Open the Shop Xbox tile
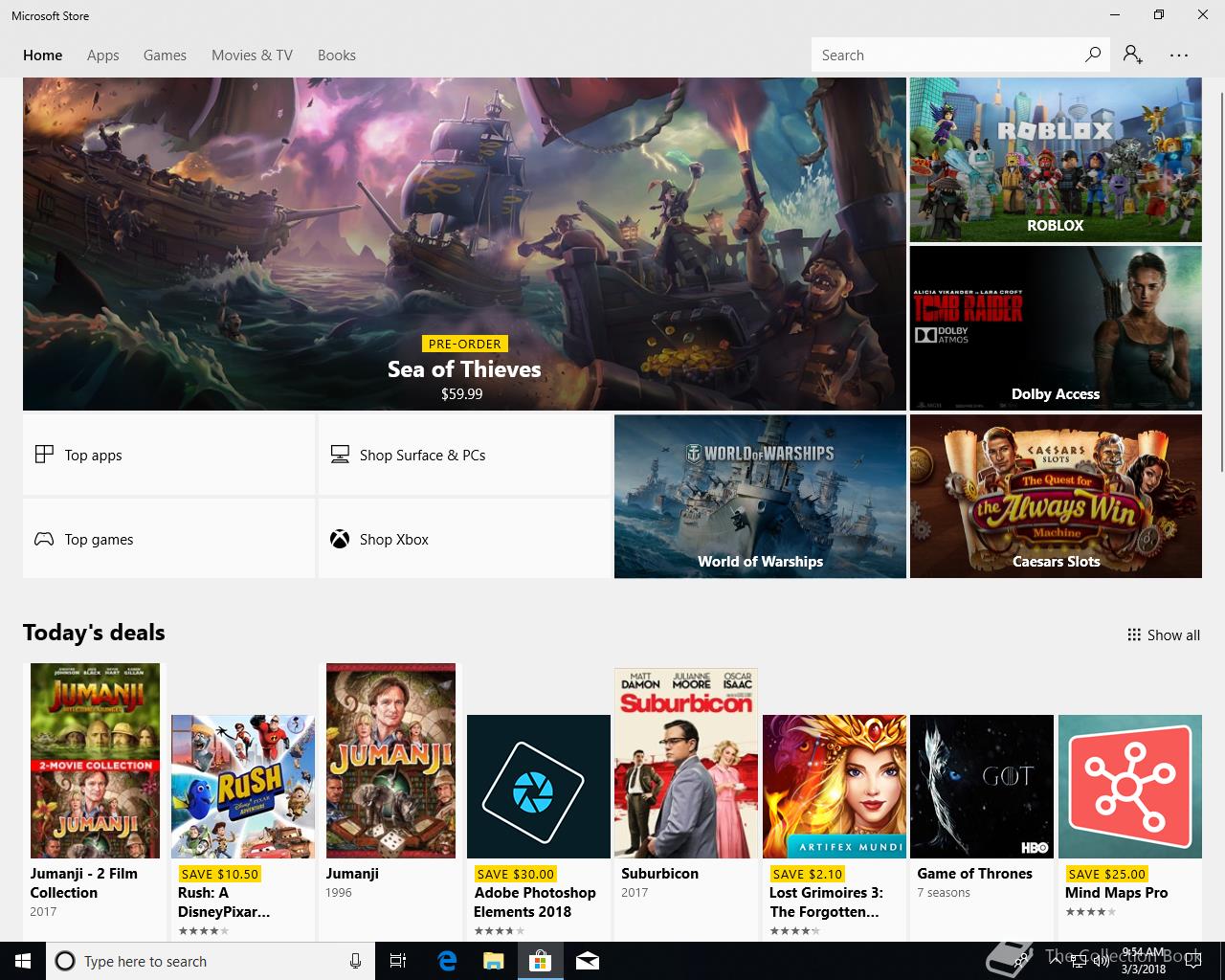The width and height of the screenshot is (1225, 980). 464,539
